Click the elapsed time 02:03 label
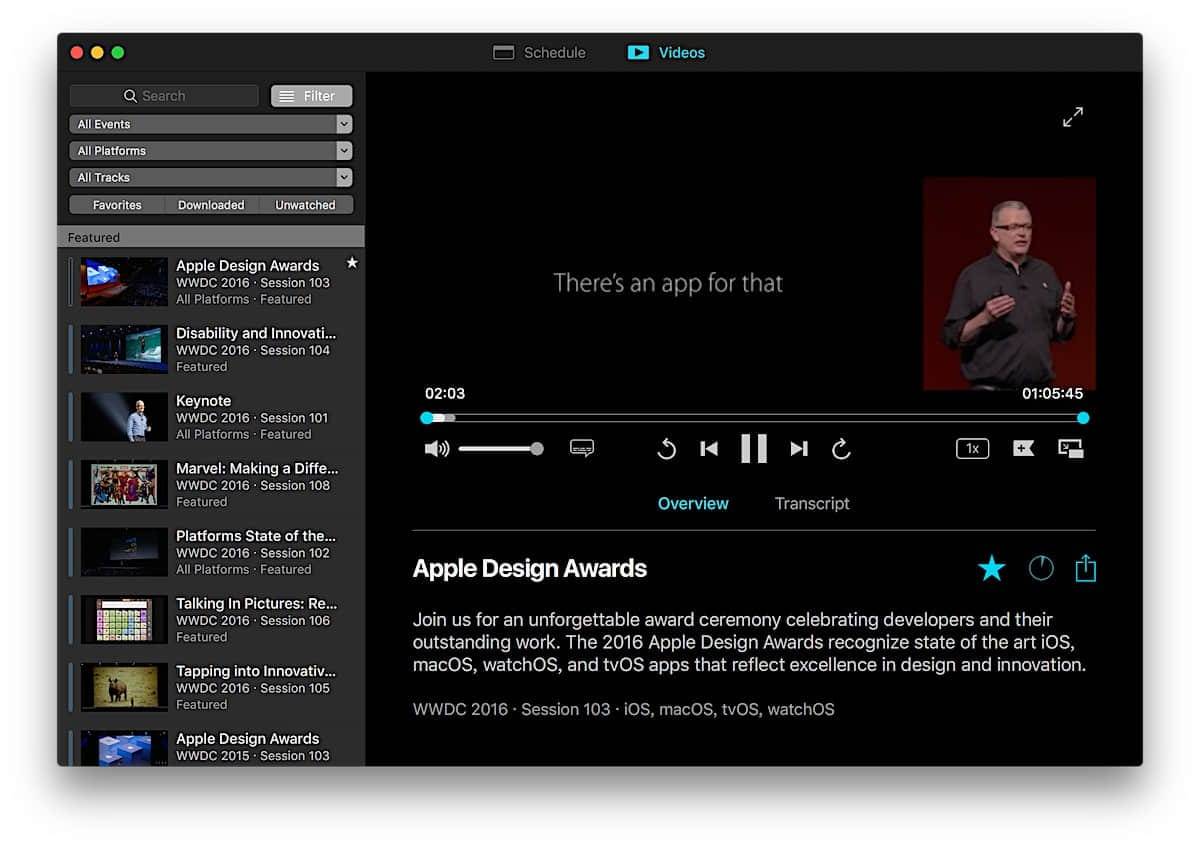 (x=445, y=394)
